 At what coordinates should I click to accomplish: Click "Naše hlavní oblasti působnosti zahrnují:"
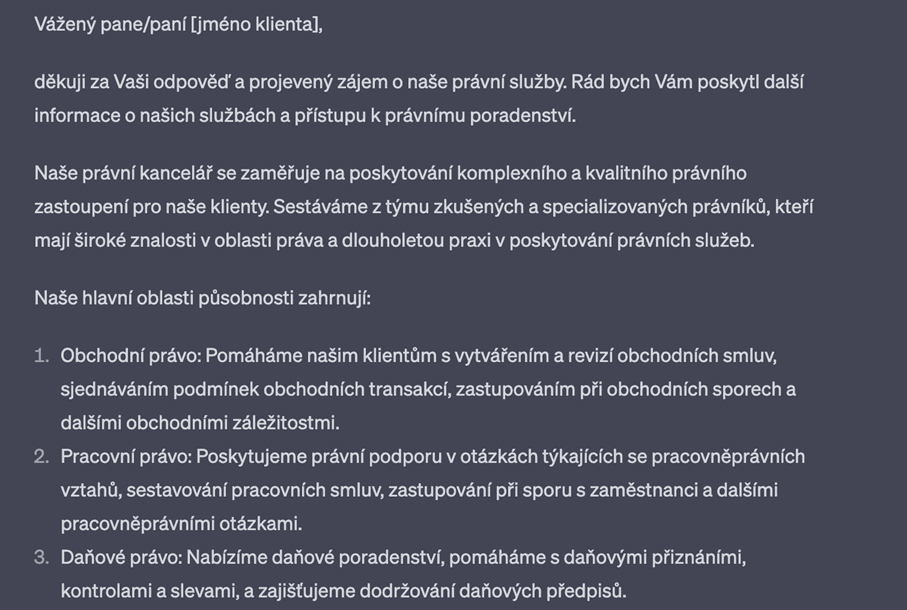pyautogui.click(x=202, y=298)
